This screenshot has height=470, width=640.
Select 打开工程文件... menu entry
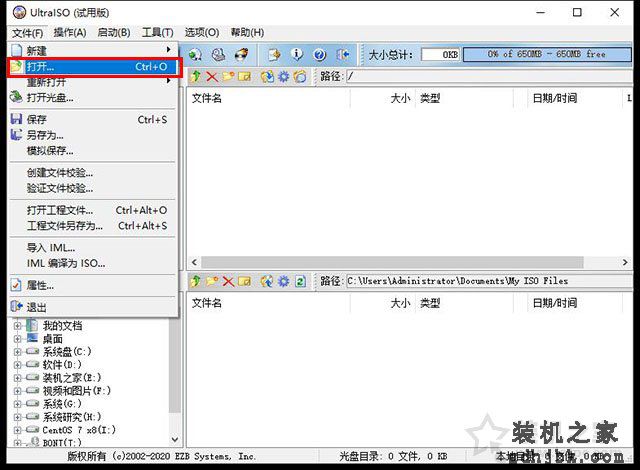click(94, 210)
